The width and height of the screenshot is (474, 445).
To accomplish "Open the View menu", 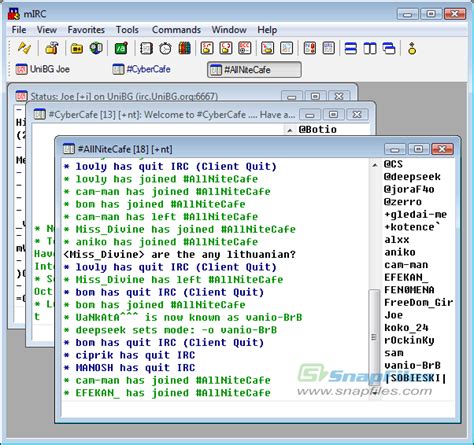I will (47, 30).
